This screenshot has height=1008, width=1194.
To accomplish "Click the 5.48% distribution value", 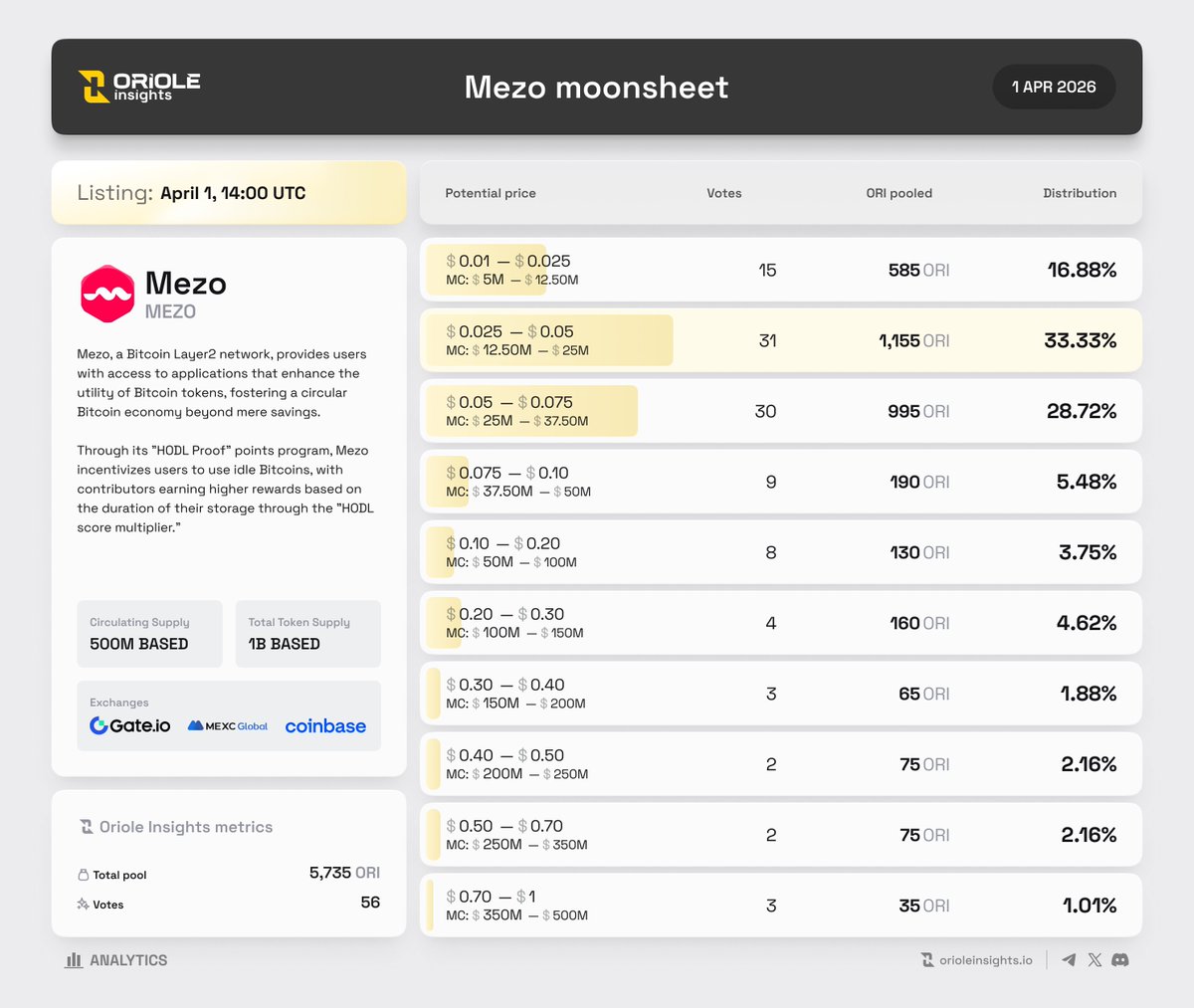I will point(1087,482).
